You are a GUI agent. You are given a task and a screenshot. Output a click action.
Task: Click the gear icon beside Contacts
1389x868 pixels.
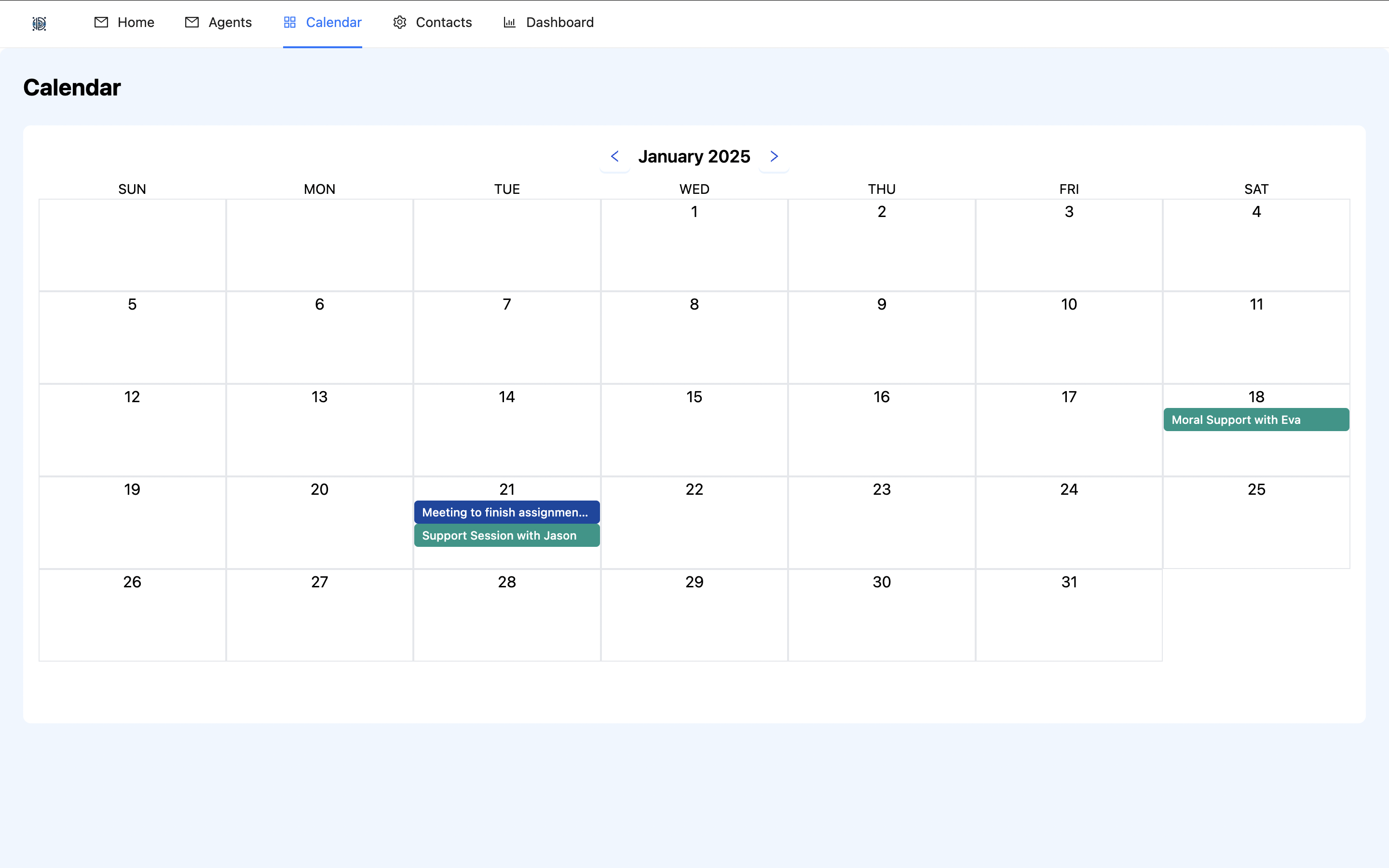(x=399, y=22)
